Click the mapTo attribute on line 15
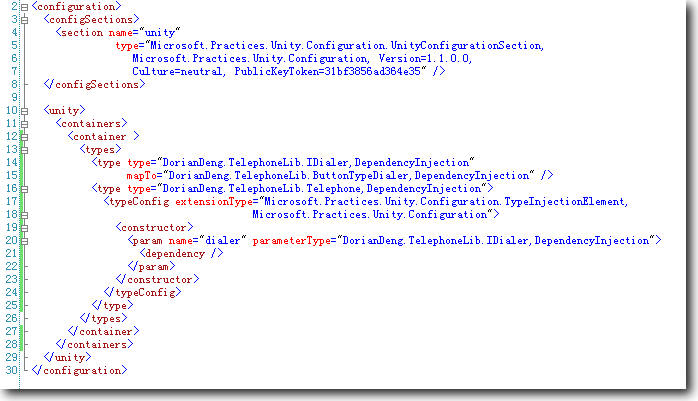The width and height of the screenshot is (698, 401). (142, 175)
